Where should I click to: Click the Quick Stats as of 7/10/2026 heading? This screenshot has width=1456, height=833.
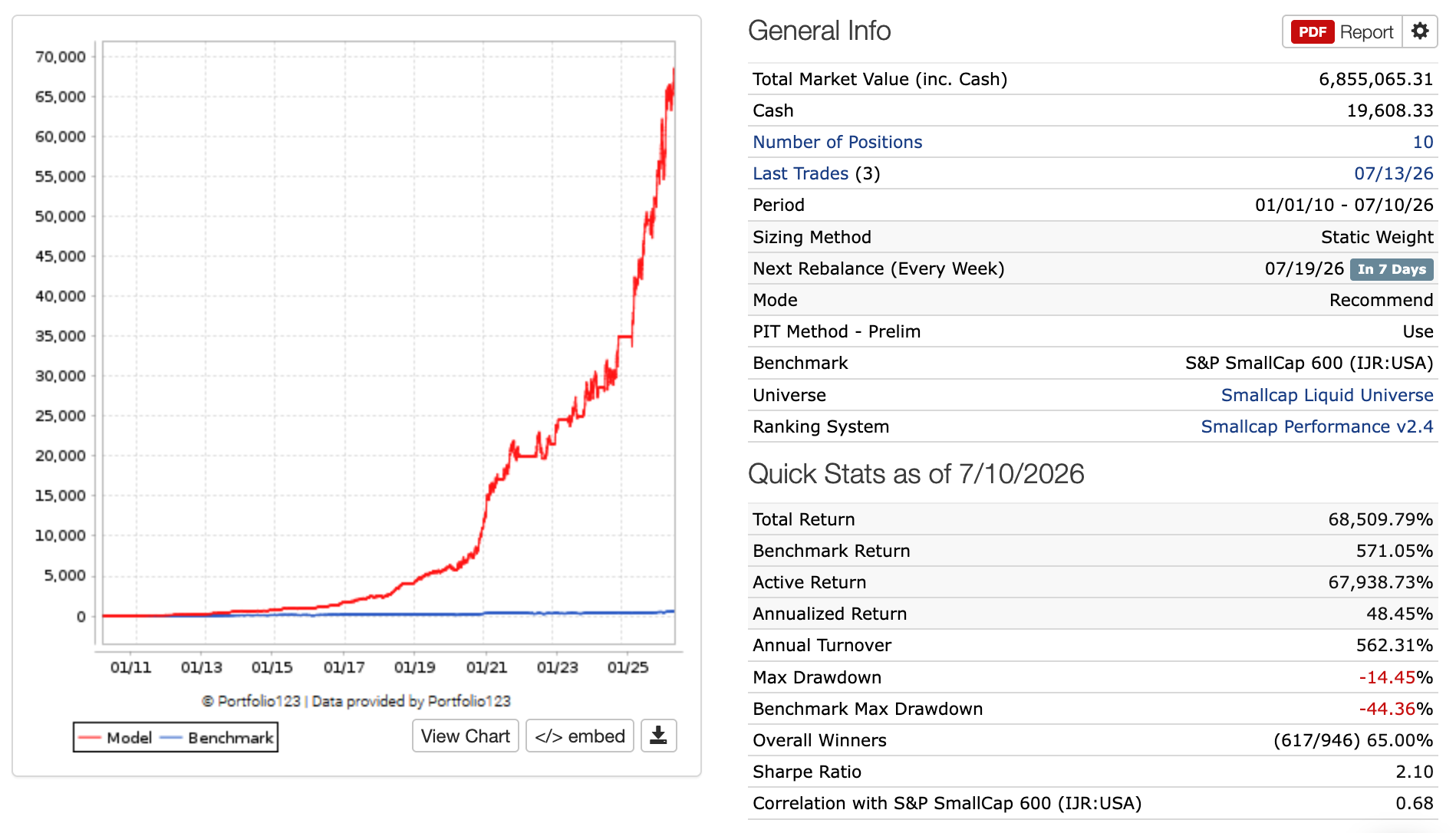coord(916,474)
